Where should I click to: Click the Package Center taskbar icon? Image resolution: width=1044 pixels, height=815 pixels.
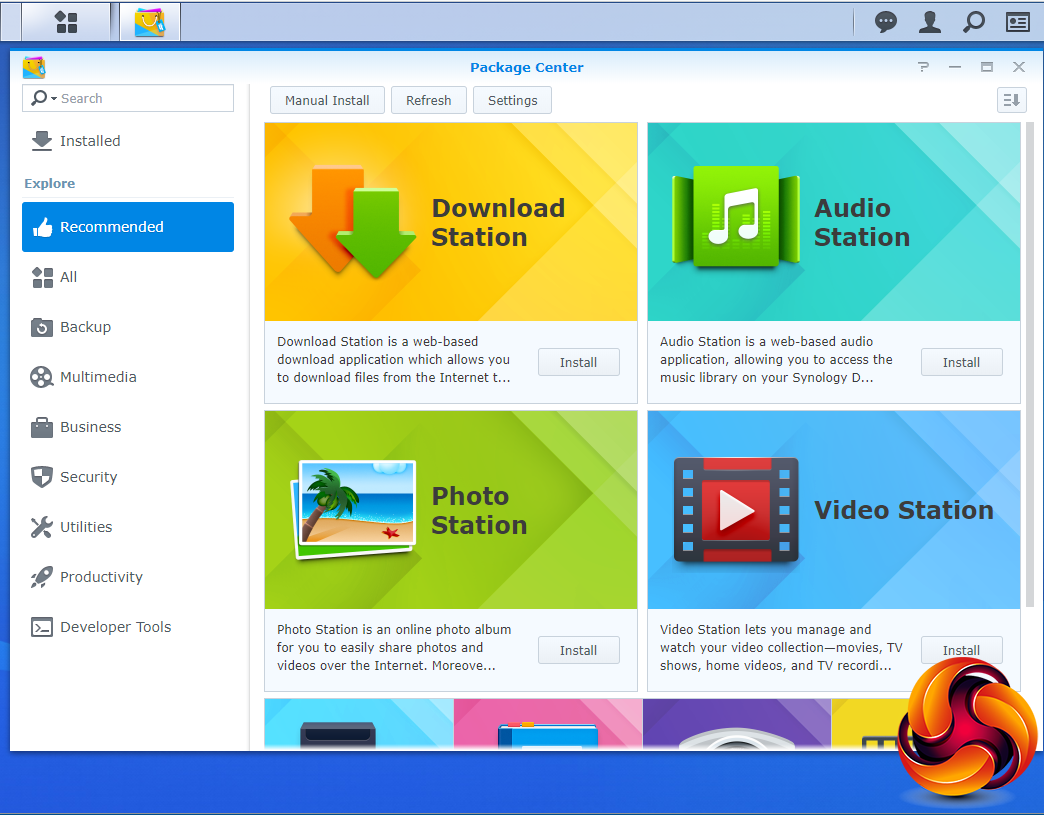coord(150,22)
